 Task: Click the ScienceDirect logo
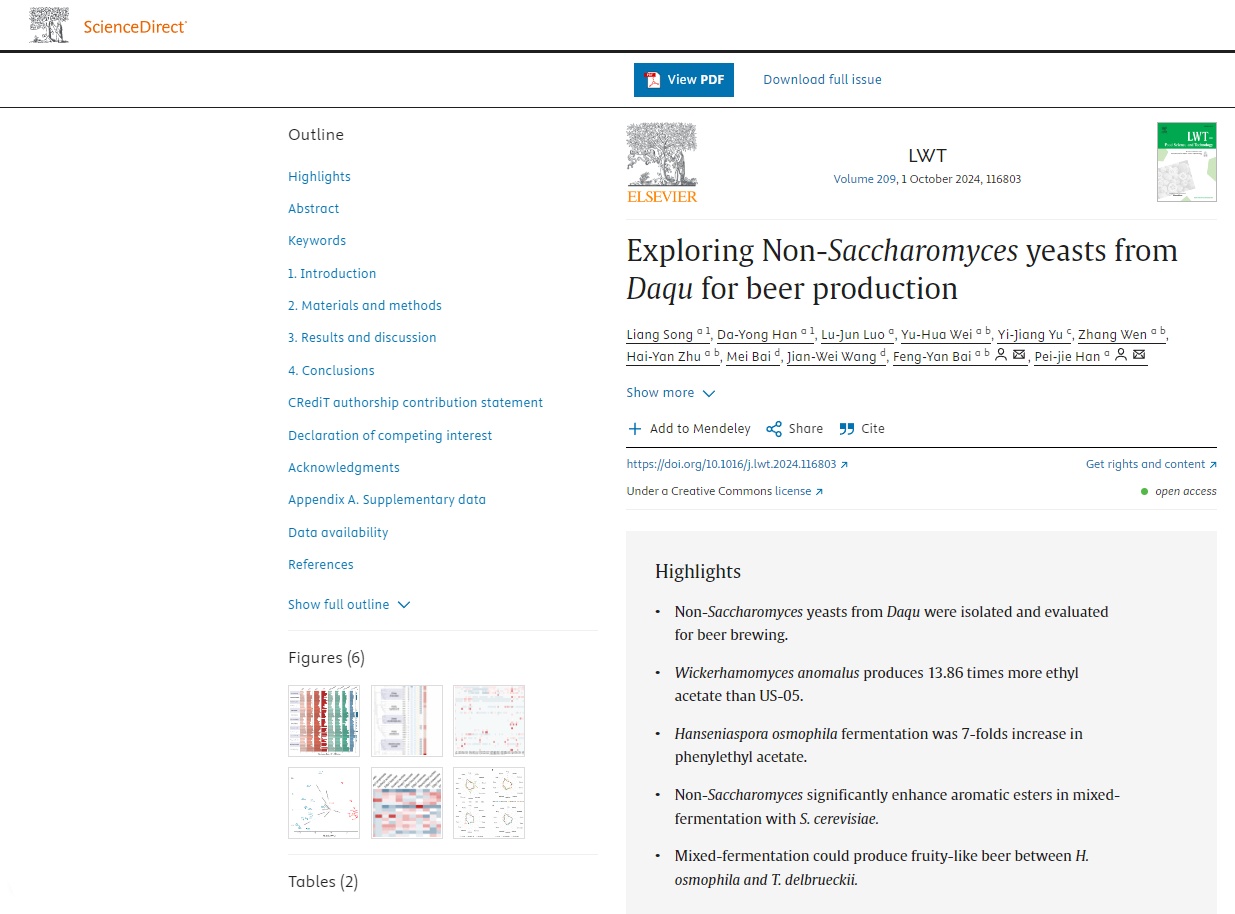point(108,26)
